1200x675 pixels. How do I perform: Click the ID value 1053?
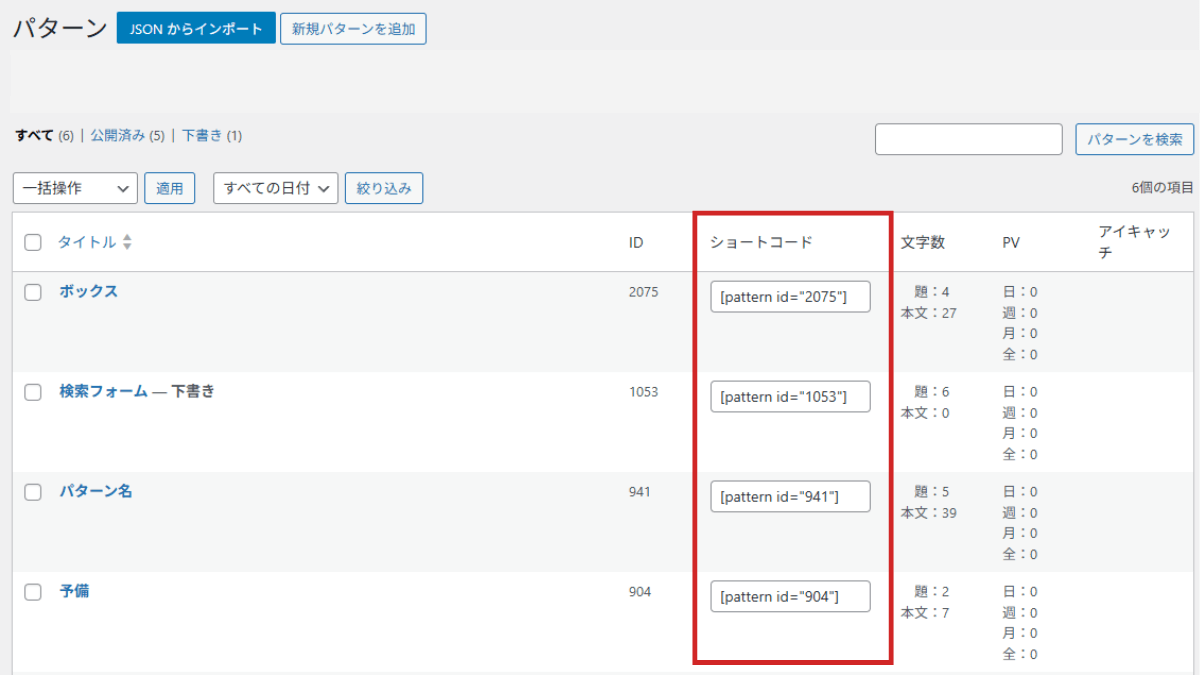[643, 392]
